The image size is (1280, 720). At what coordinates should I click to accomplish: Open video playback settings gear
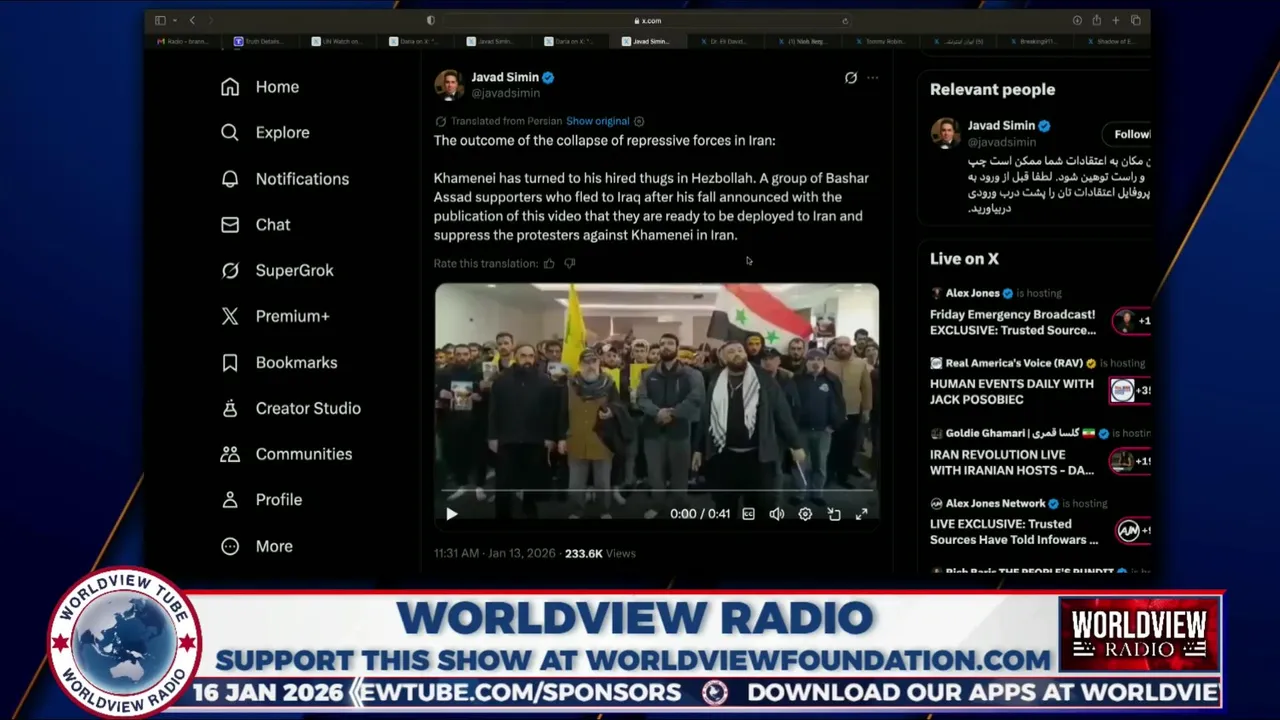pyautogui.click(x=805, y=514)
